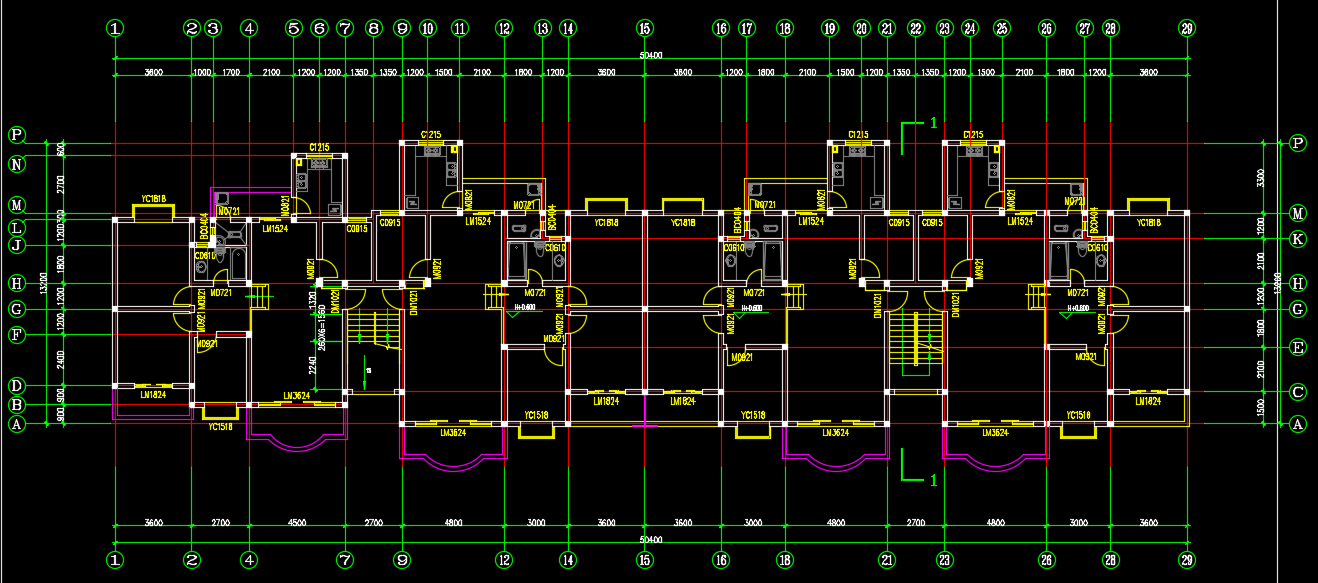The image size is (1318, 583).
Task: Select grid axis bubble number 19
Action: coord(829,29)
